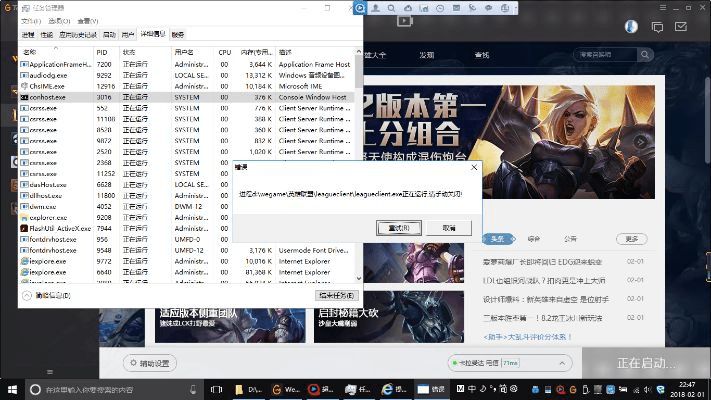The width and height of the screenshot is (711, 400).
Task: Sort by the Memory column header
Action: point(256,52)
